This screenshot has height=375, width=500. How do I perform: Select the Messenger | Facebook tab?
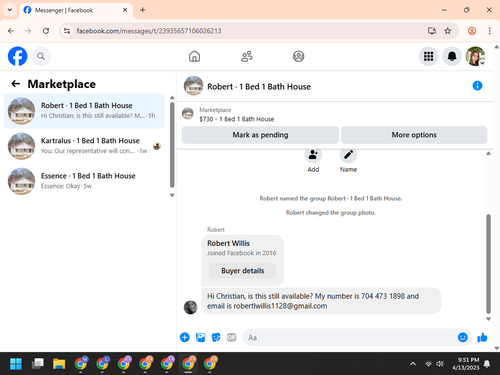tap(76, 10)
